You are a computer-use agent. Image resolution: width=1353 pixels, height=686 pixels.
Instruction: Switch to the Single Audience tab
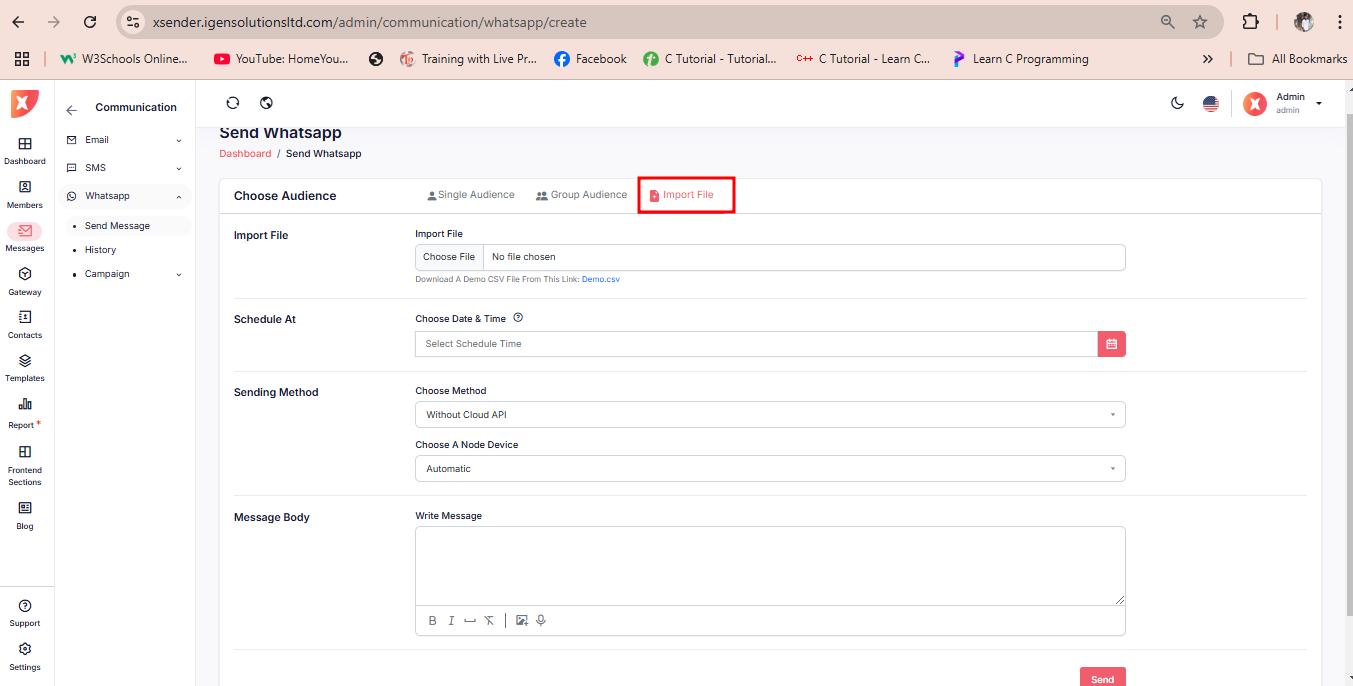[x=471, y=195]
